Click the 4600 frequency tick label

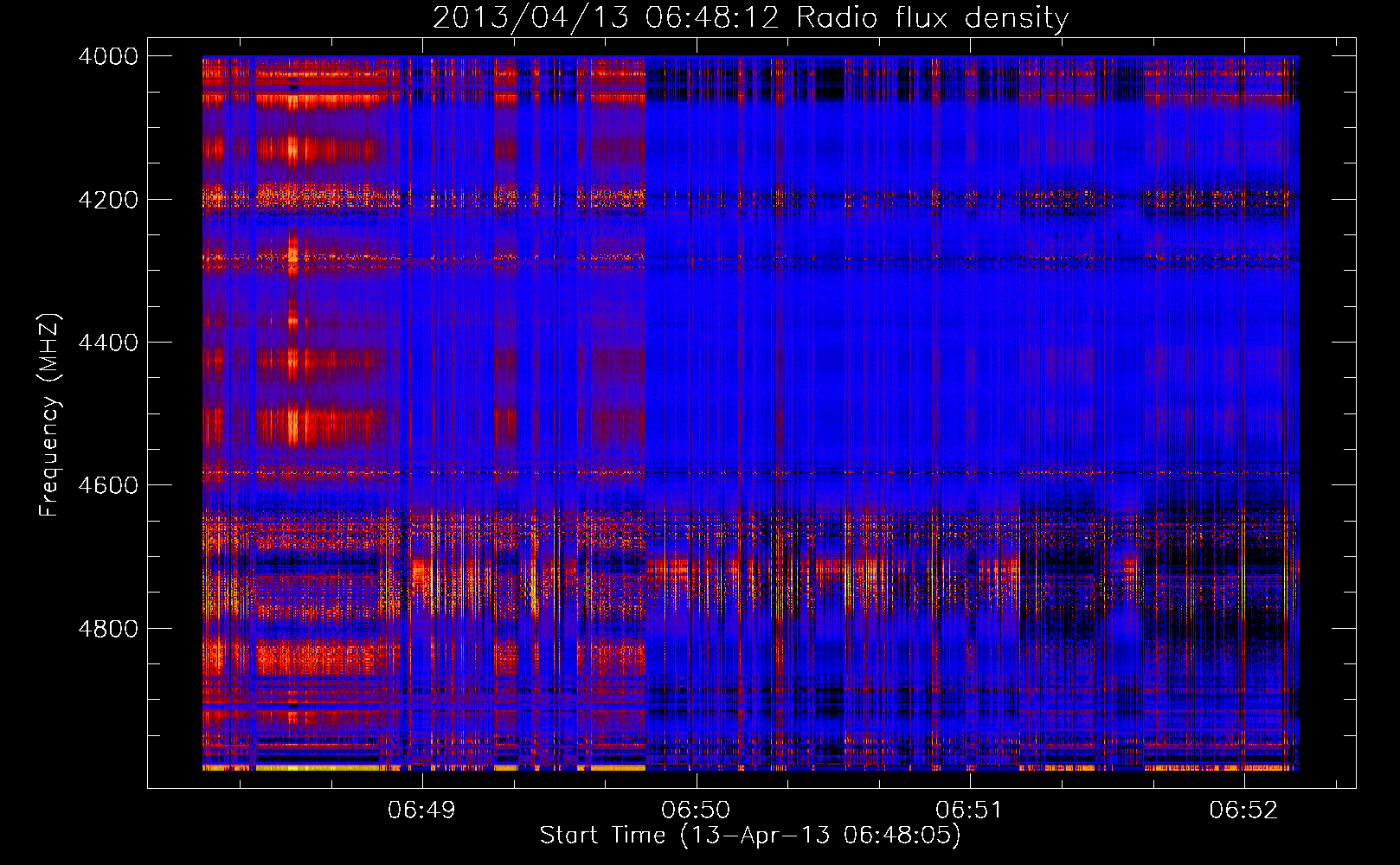coord(108,485)
